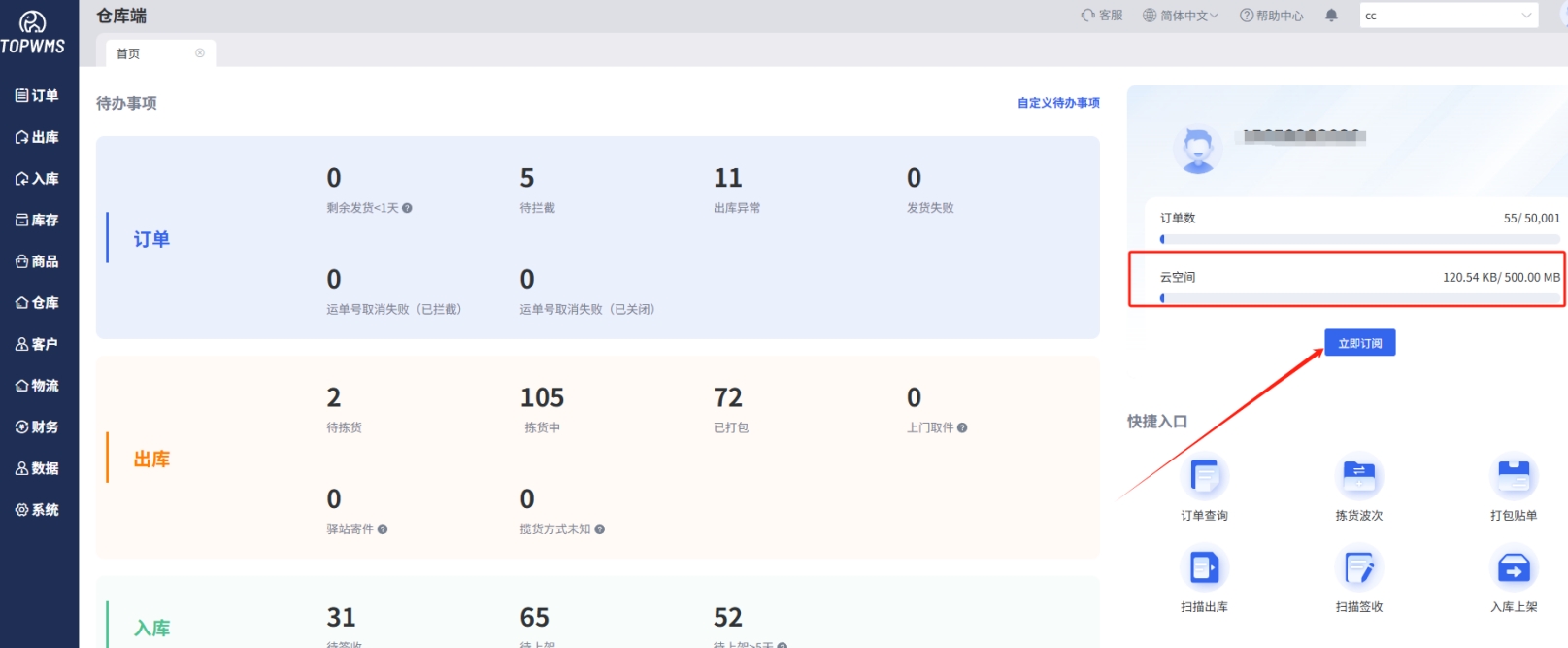Open the 入库 sidebar menu

[38, 179]
